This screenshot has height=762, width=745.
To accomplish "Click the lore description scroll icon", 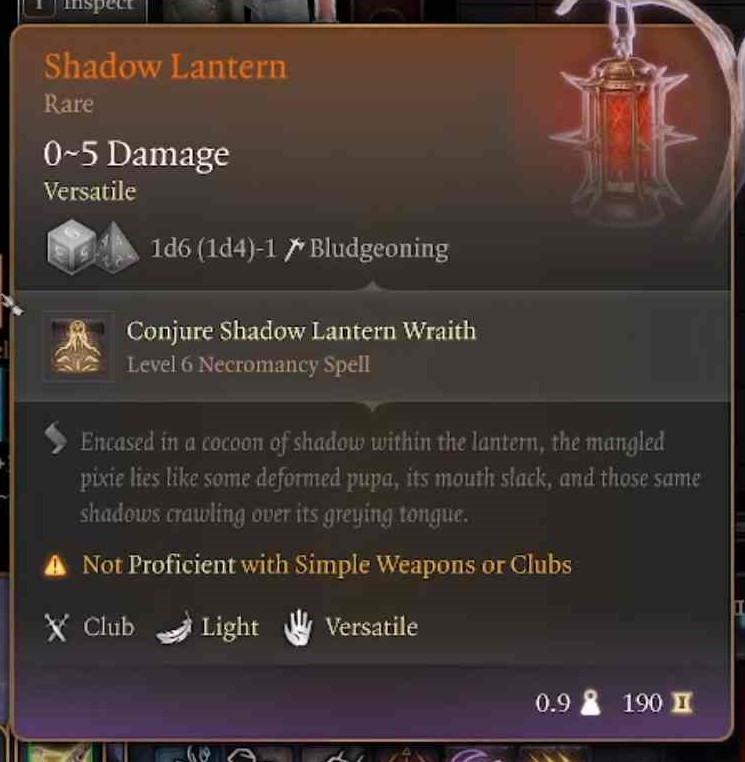I will pyautogui.click(x=55, y=438).
